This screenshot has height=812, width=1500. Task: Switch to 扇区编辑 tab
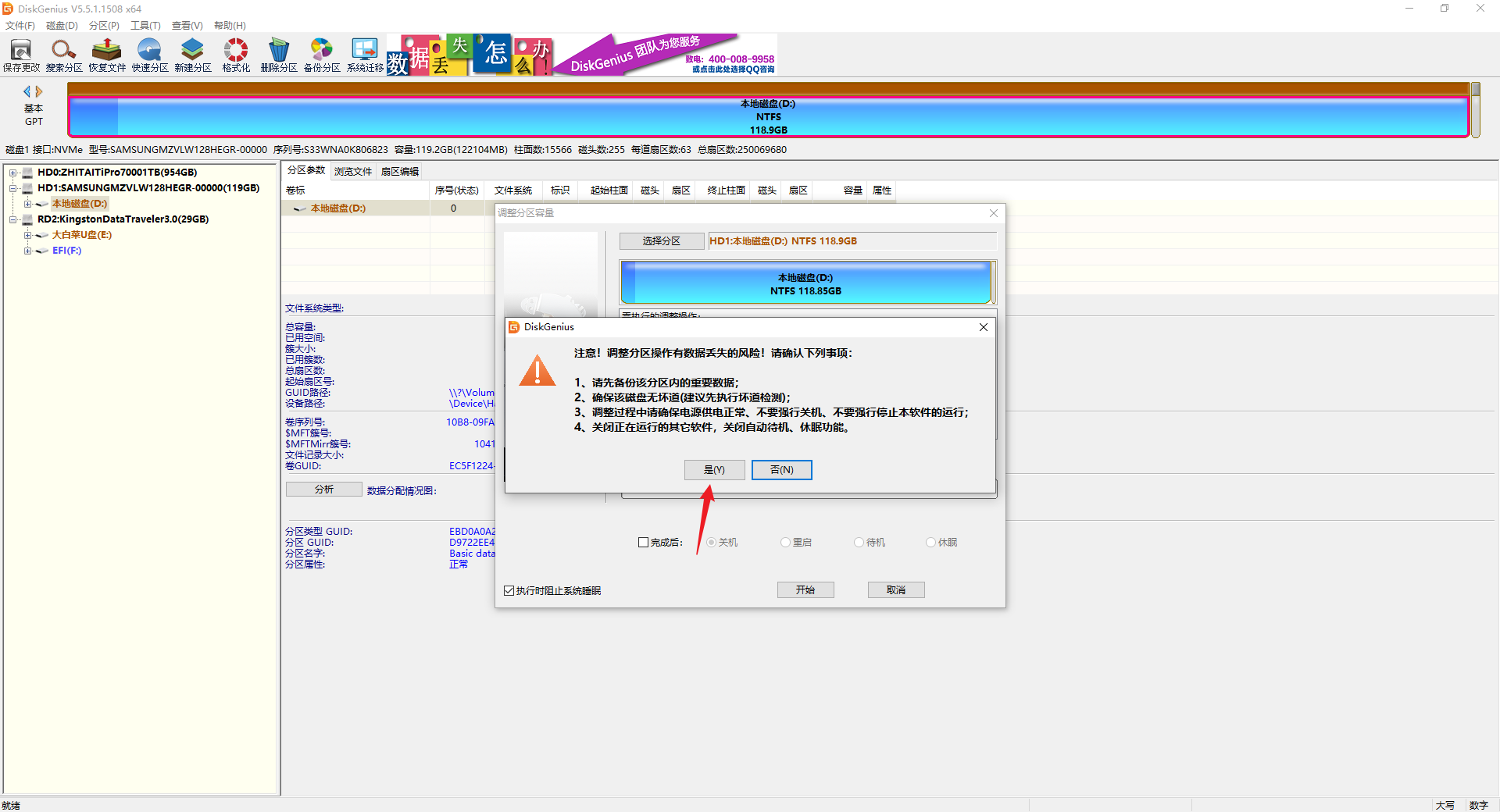coord(400,172)
